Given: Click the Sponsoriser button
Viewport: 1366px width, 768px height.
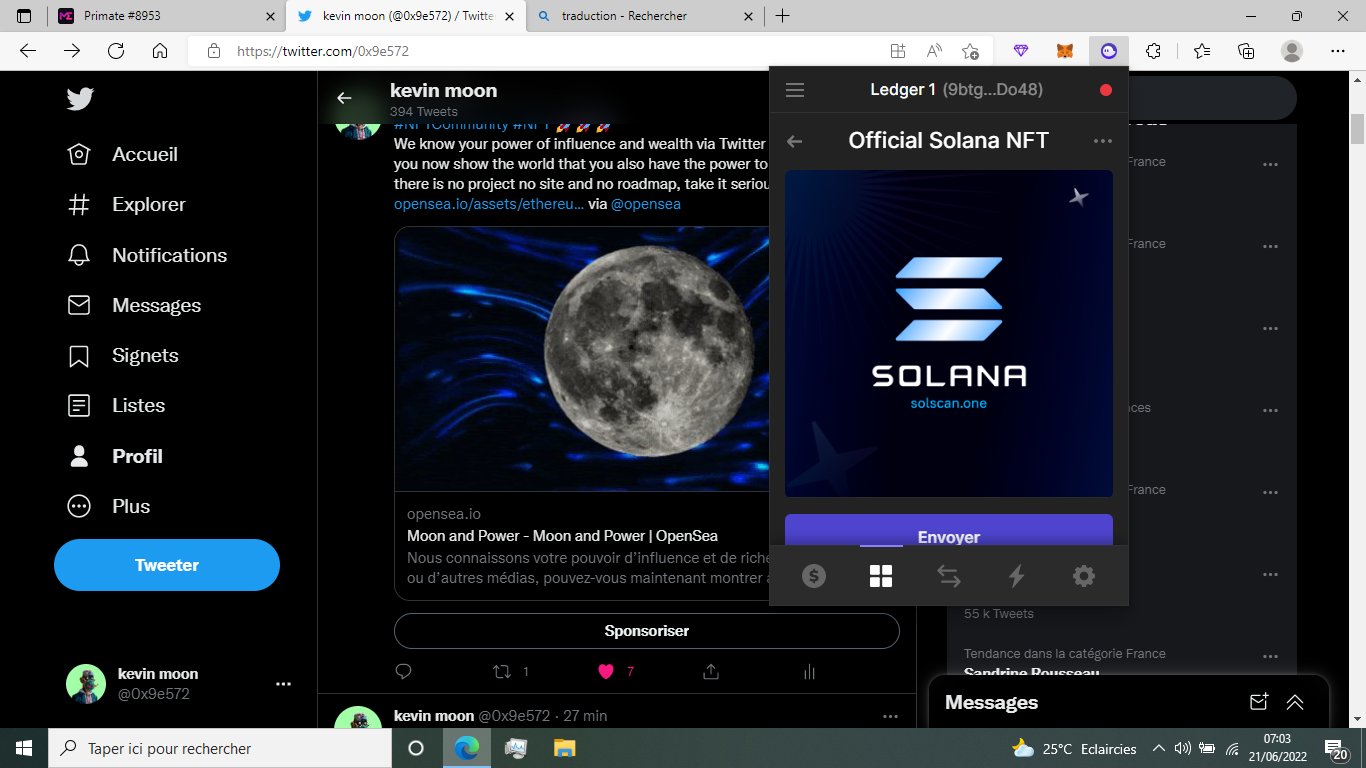Looking at the screenshot, I should pyautogui.click(x=647, y=631).
